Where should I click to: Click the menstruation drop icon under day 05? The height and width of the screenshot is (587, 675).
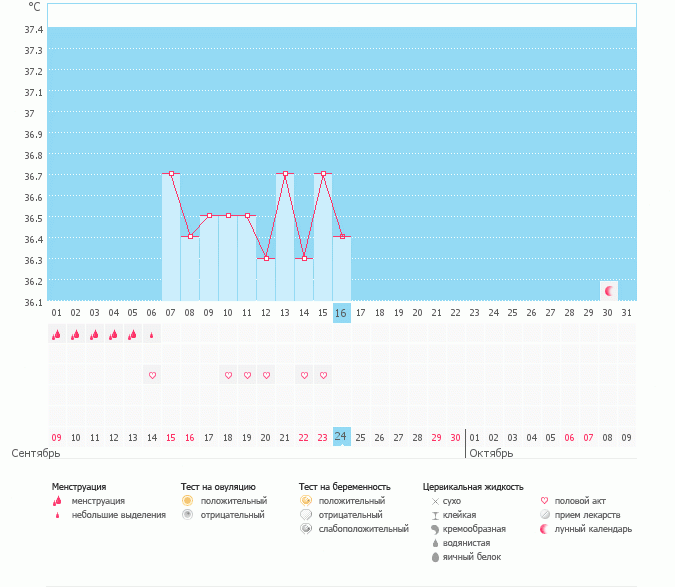[132, 335]
